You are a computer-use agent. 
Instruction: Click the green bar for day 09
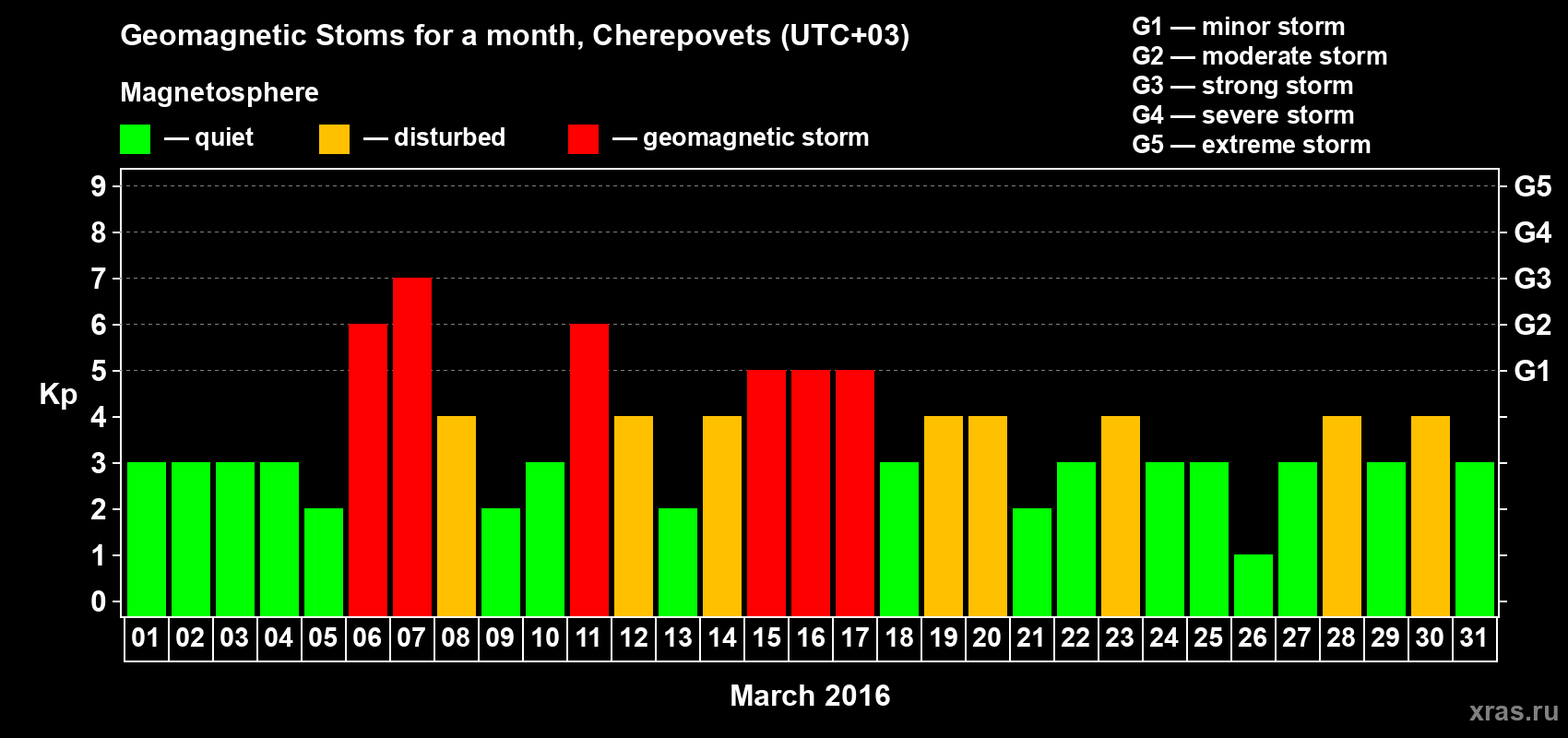(501, 563)
